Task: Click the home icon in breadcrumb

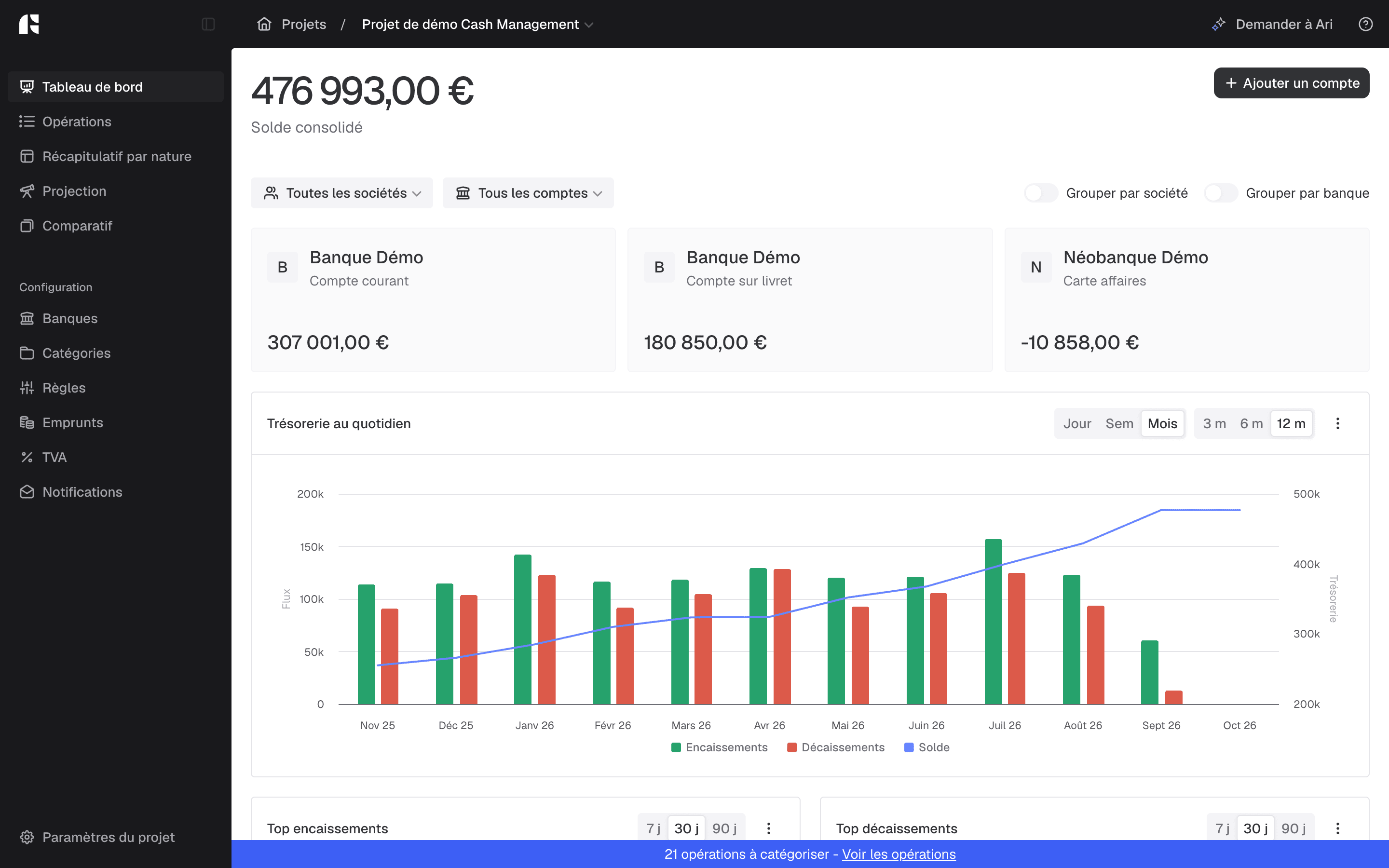Action: click(264, 24)
